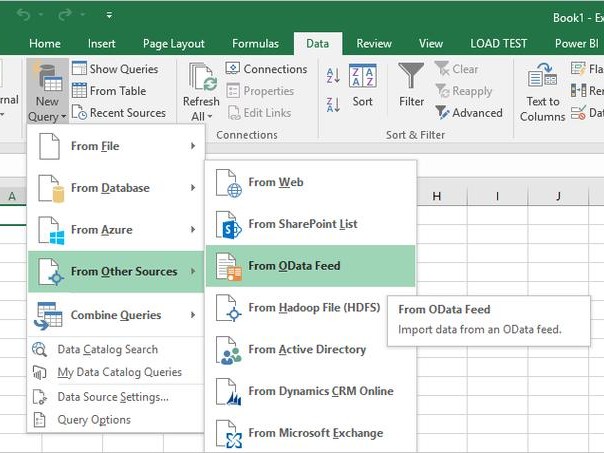Open the Customize Quick Access Toolbar dropdown
604x453 pixels.
(109, 15)
